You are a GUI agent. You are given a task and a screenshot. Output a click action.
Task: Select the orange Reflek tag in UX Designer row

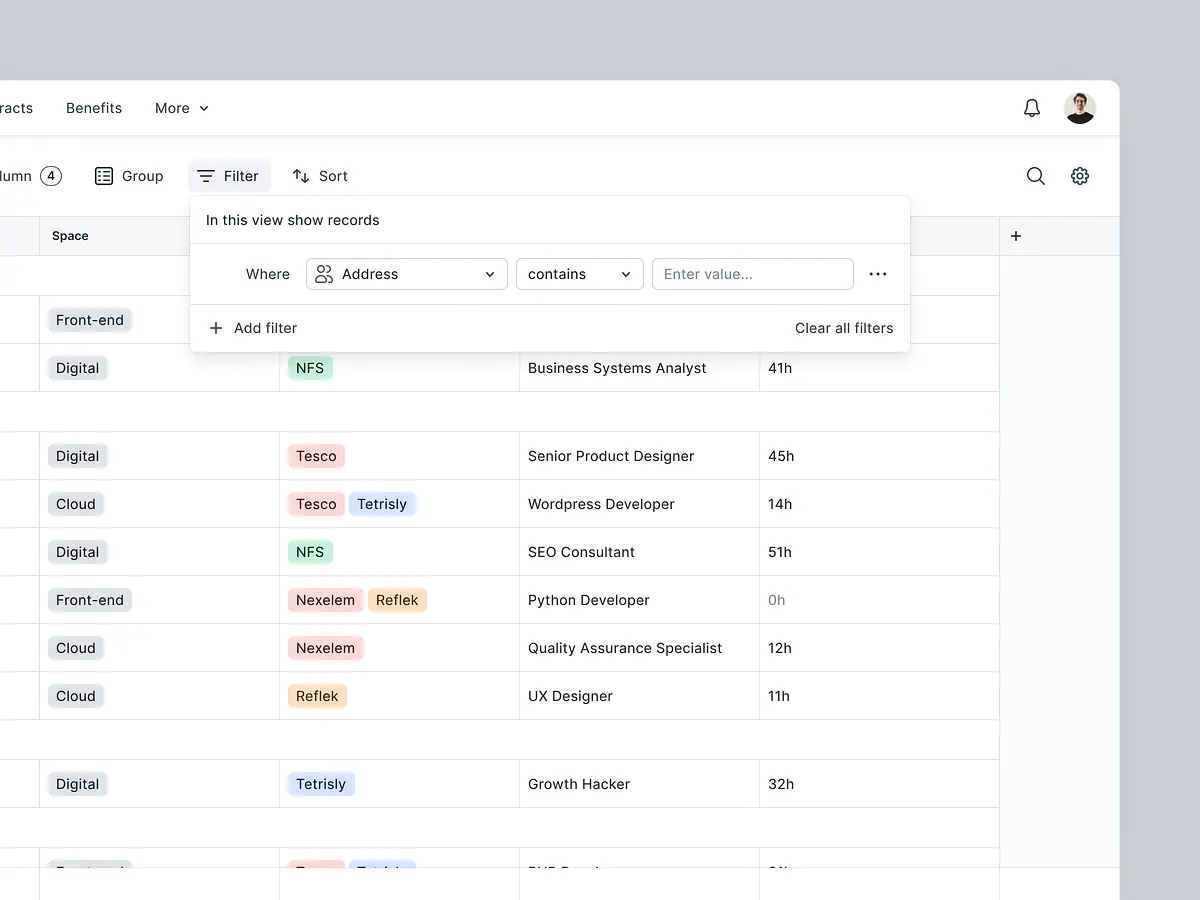pos(317,696)
